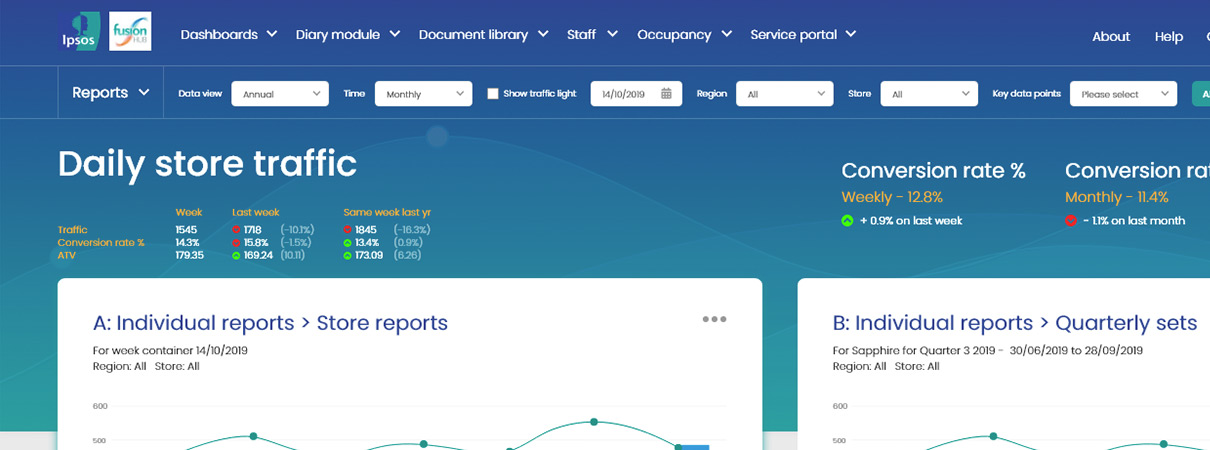Viewport: 1210px width, 450px height.
Task: Click red indicator next to last week 15.8%
Action: point(236,242)
